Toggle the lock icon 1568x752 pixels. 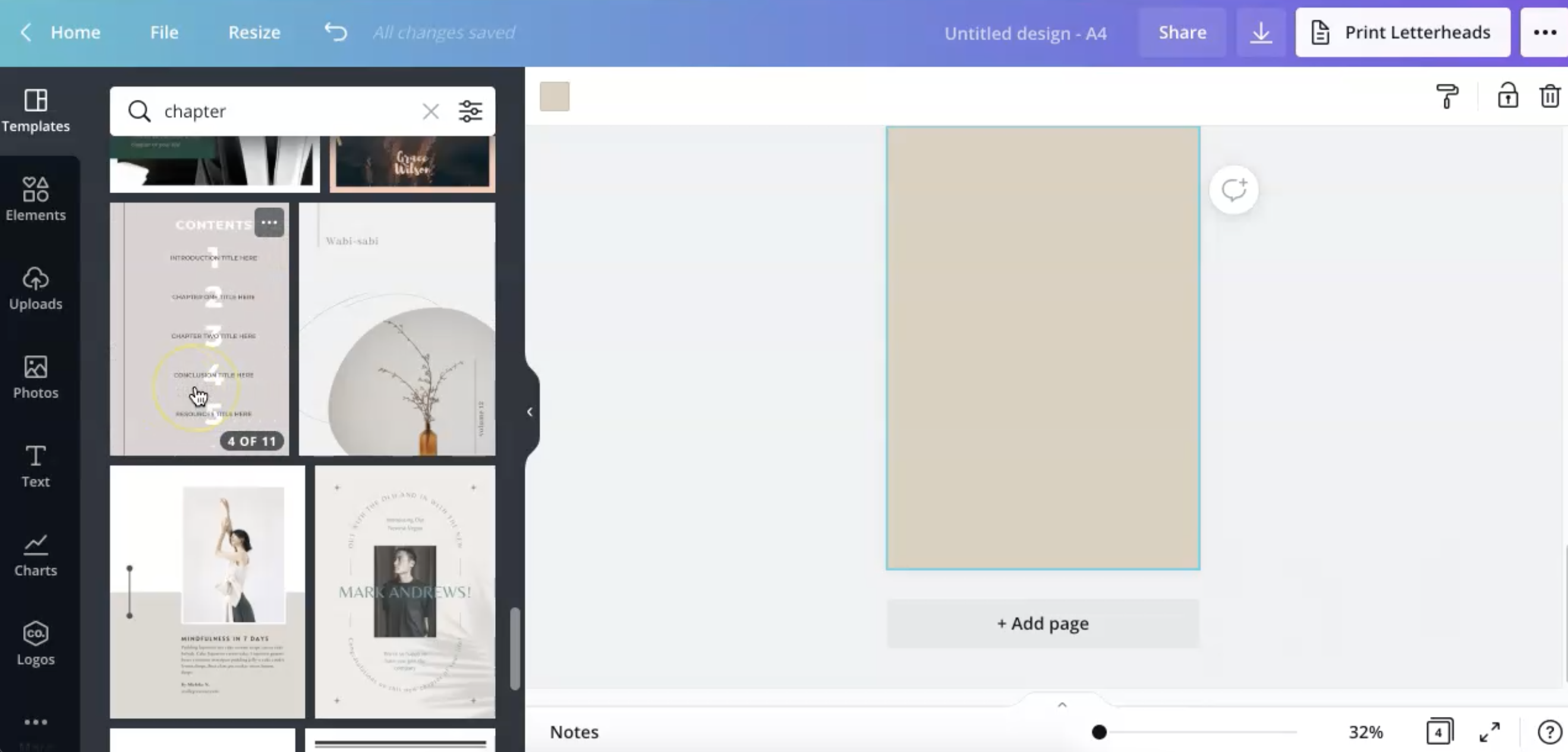tap(1507, 96)
